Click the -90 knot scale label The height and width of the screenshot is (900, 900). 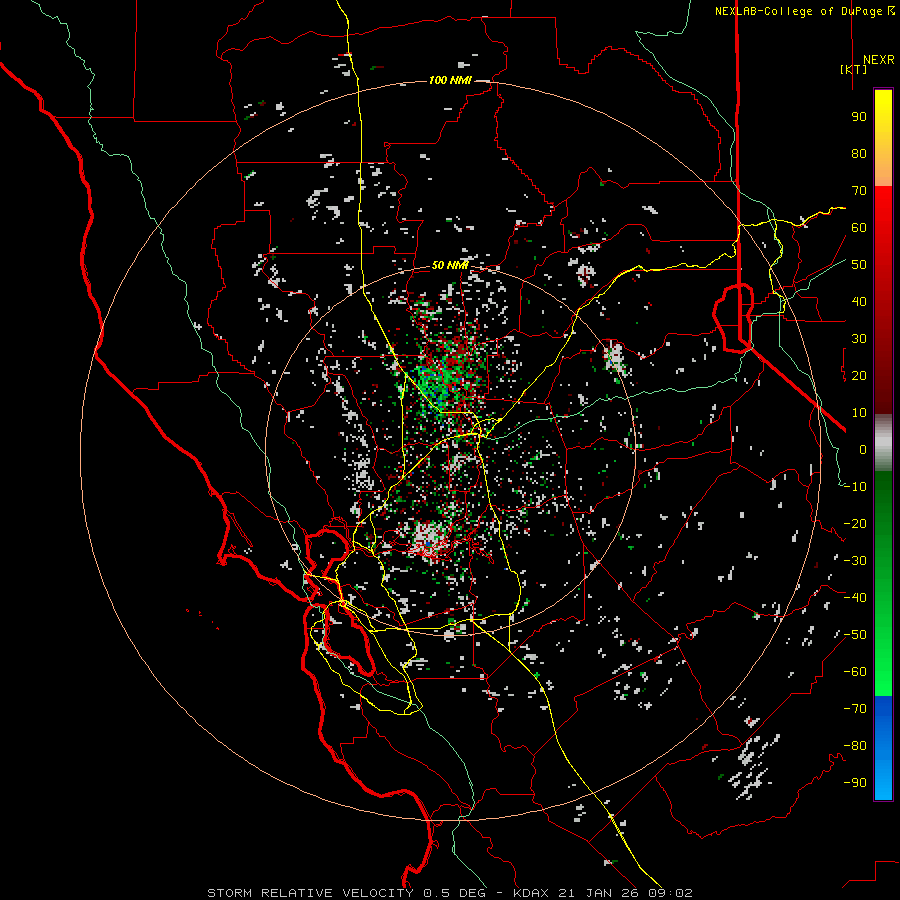point(855,783)
